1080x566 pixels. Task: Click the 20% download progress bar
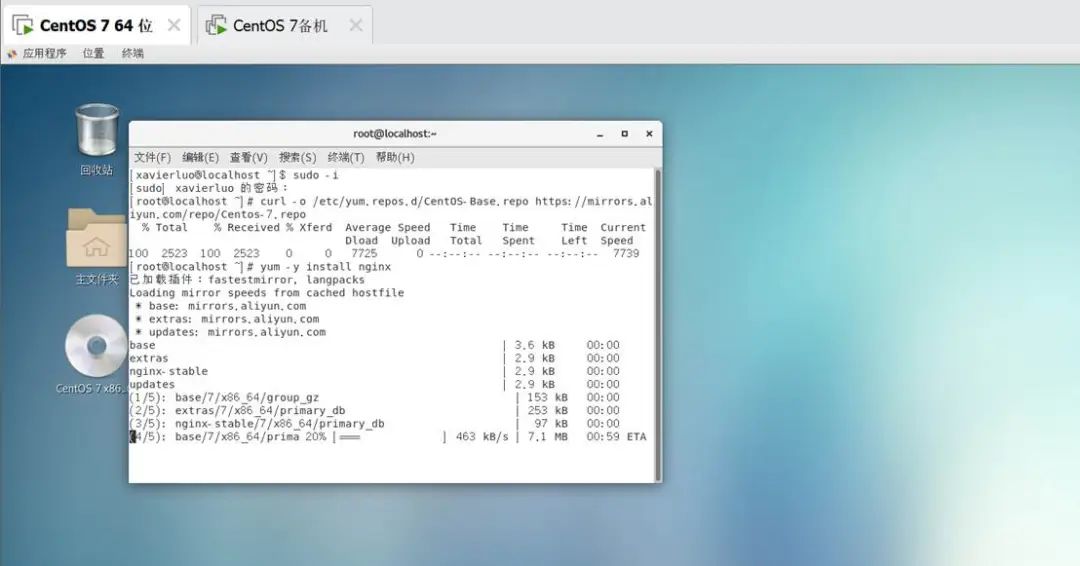389,437
